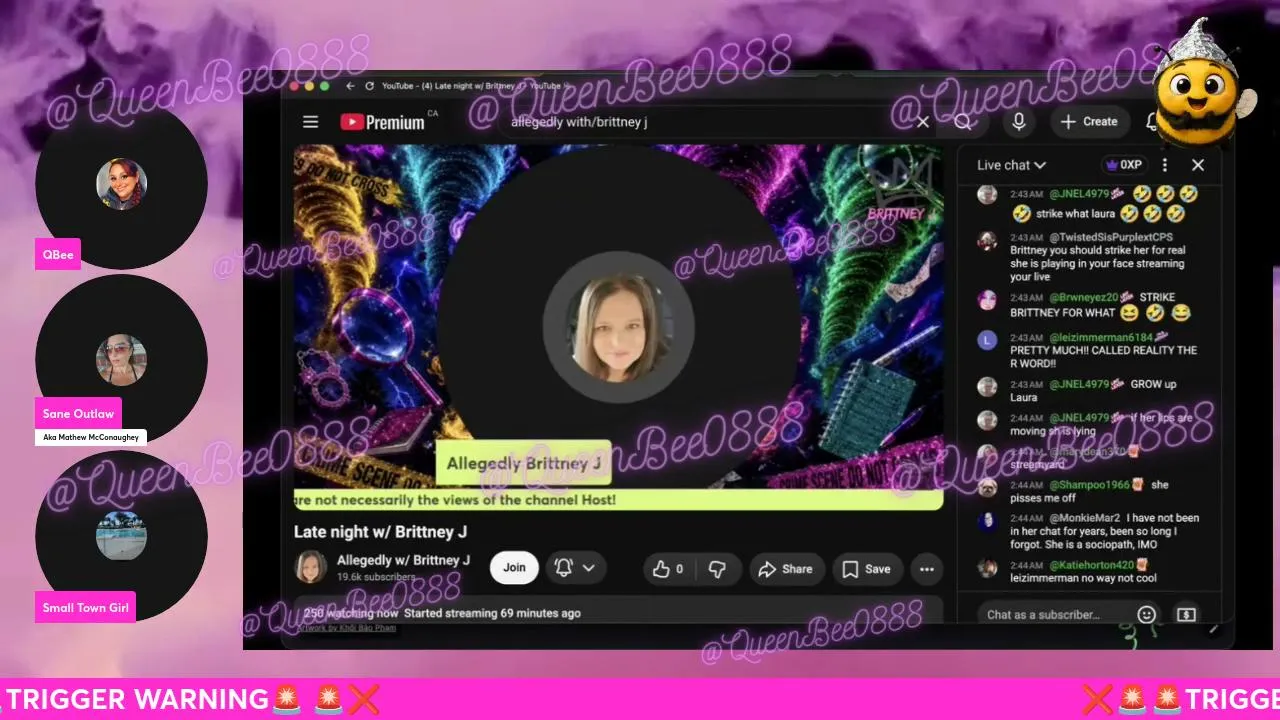Clear the YouTube search query
The height and width of the screenshot is (720, 1280).
pos(923,122)
